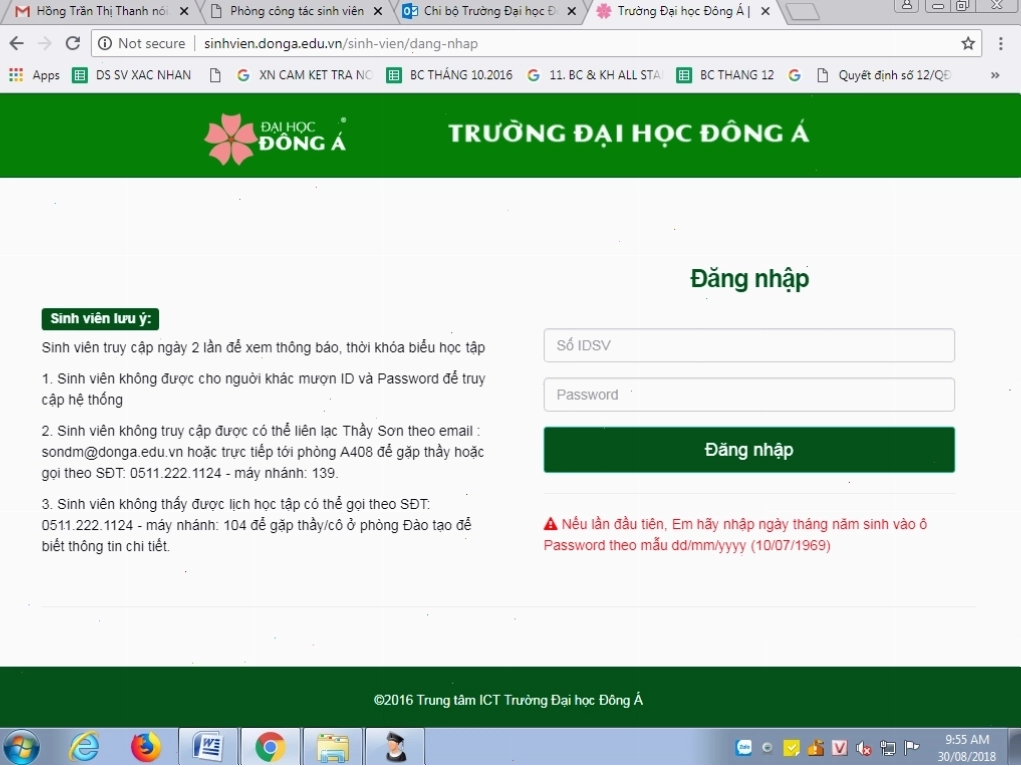Click the red warning triangle icon

[550, 523]
